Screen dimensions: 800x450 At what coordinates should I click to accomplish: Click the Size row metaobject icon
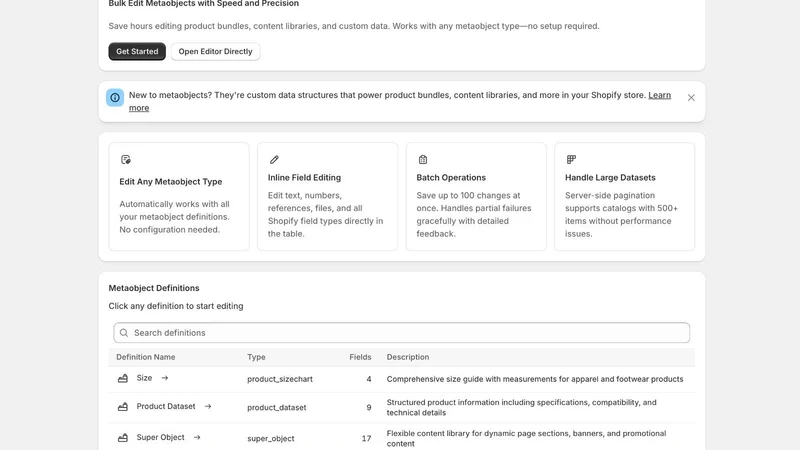123,379
